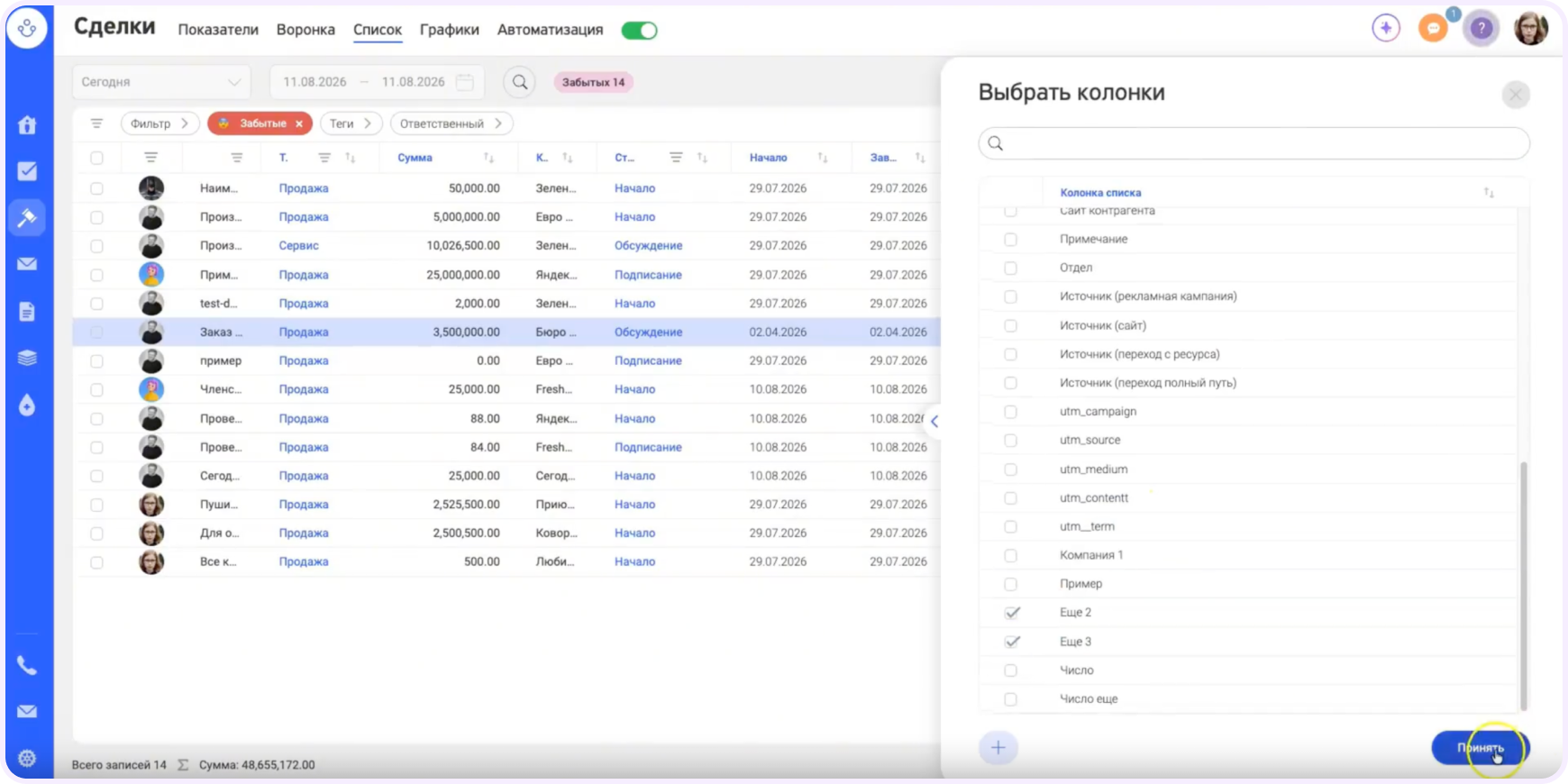Toggle the Автоматизация switch
This screenshot has width=1568, height=784.
639,30
